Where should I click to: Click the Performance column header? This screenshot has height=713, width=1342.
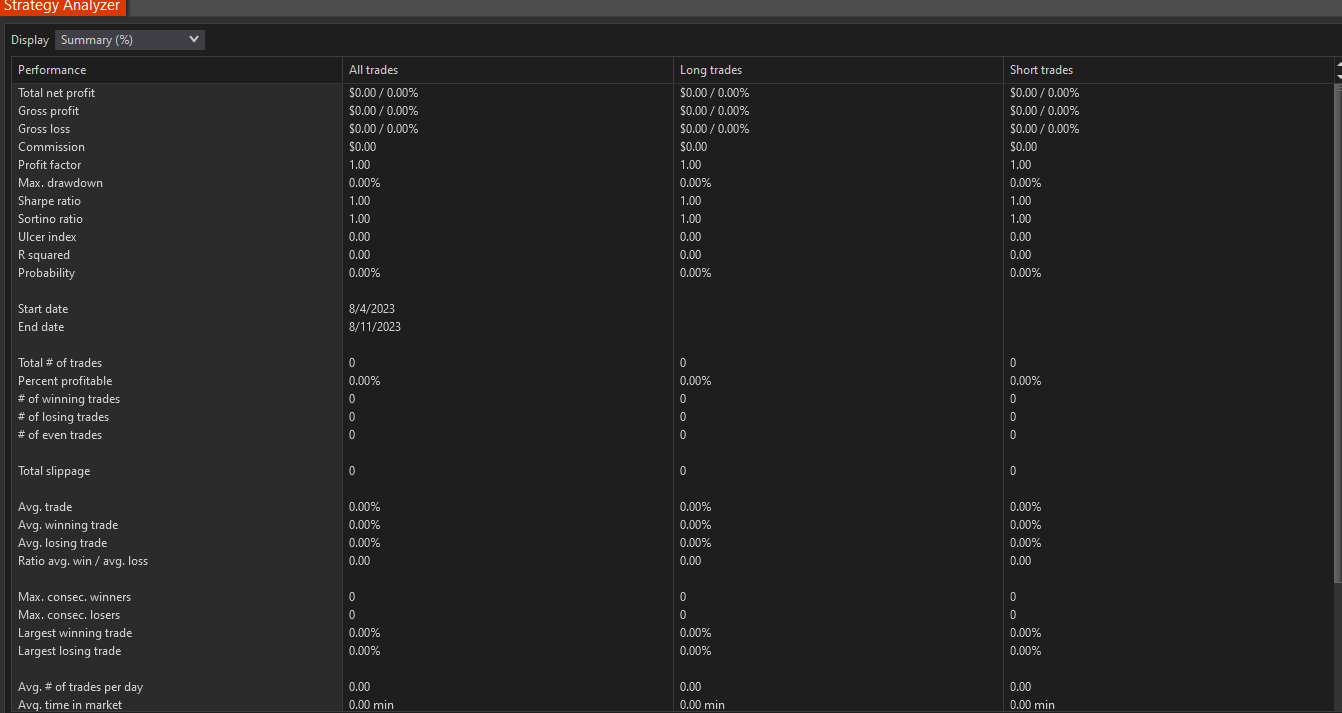52,70
